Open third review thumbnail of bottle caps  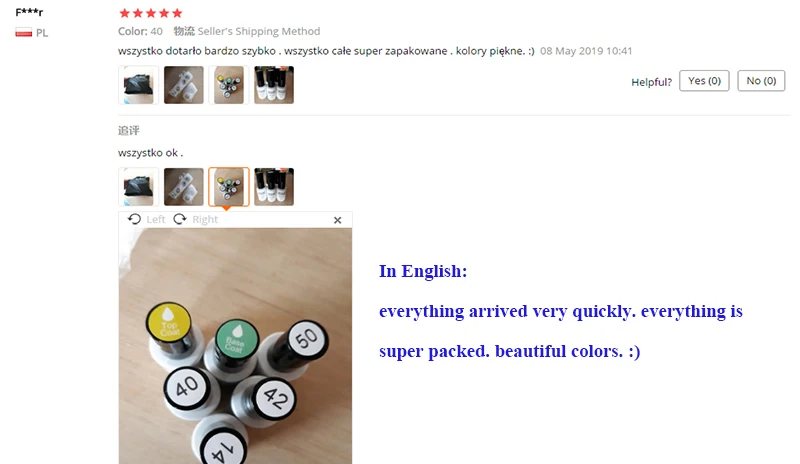click(x=229, y=85)
